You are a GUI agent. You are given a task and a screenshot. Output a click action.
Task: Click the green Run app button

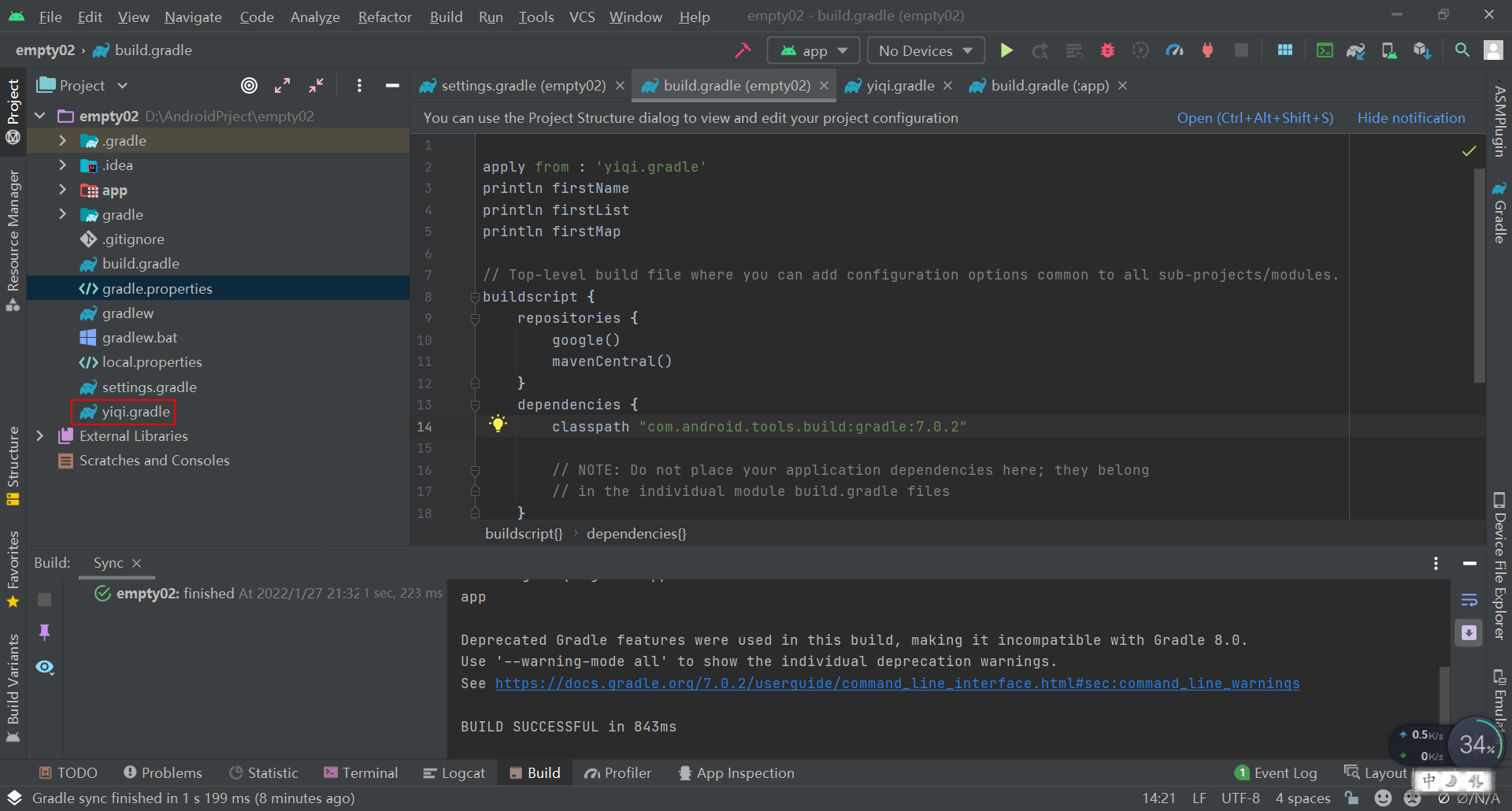point(1006,50)
